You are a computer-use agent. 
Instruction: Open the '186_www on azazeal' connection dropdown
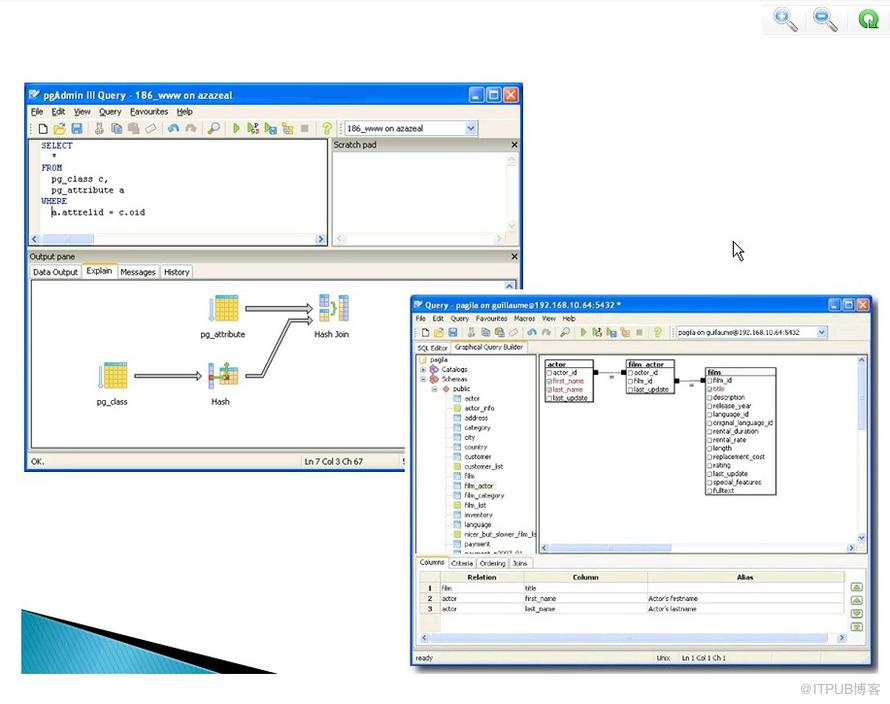click(x=471, y=128)
